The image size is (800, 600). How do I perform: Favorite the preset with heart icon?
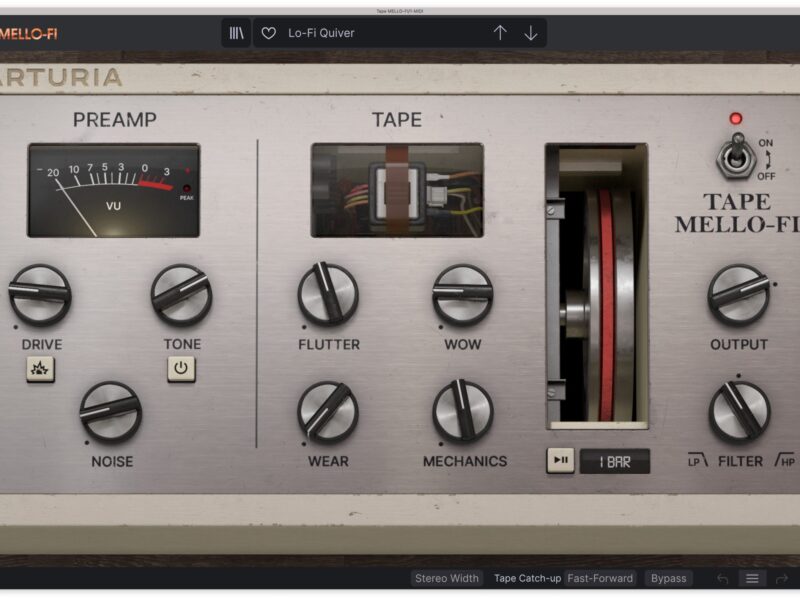point(268,33)
